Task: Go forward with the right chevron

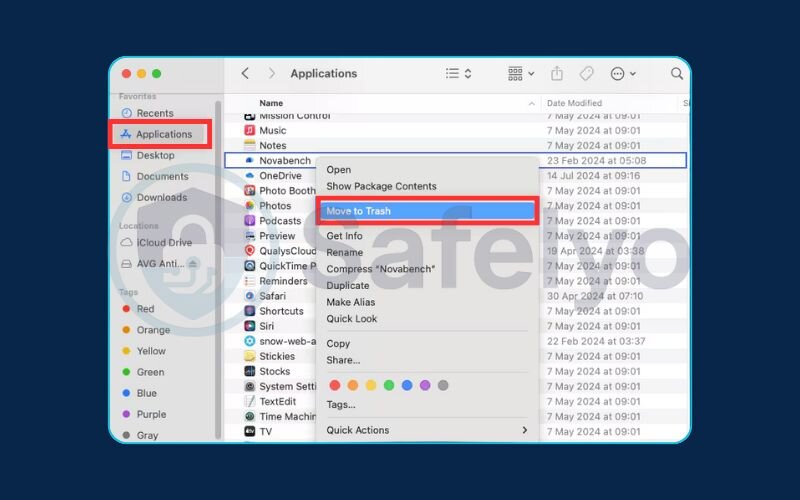Action: pos(271,73)
